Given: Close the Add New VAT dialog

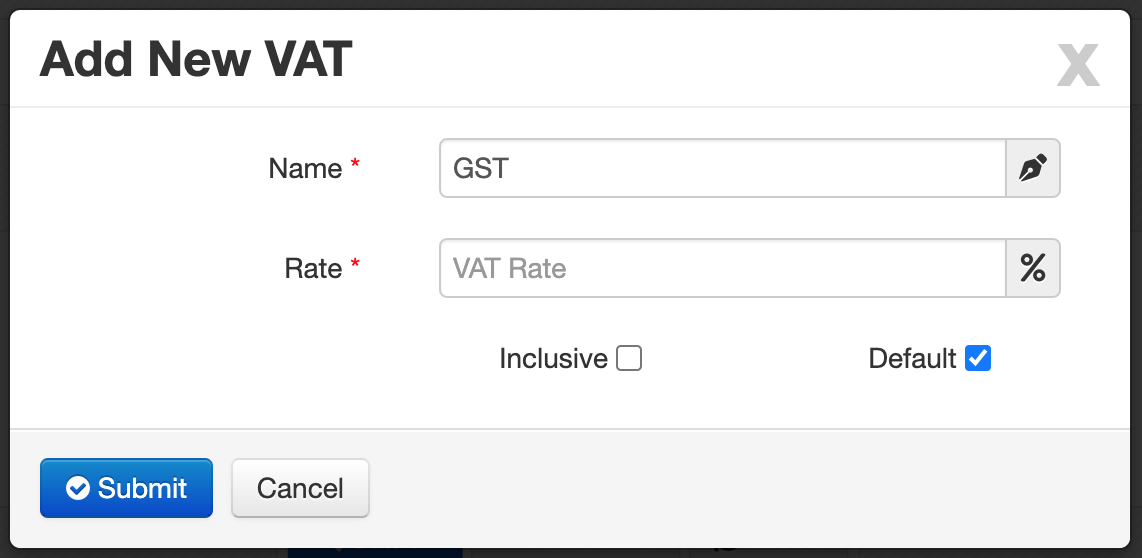Looking at the screenshot, I should (1078, 65).
